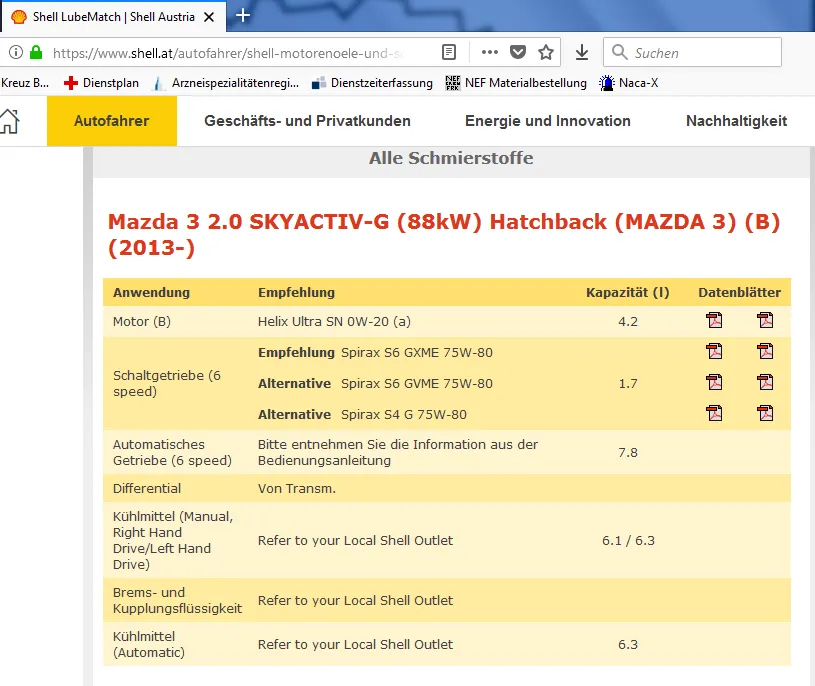Click Spirax S6 GVME 75W-80 alternative

click(417, 384)
